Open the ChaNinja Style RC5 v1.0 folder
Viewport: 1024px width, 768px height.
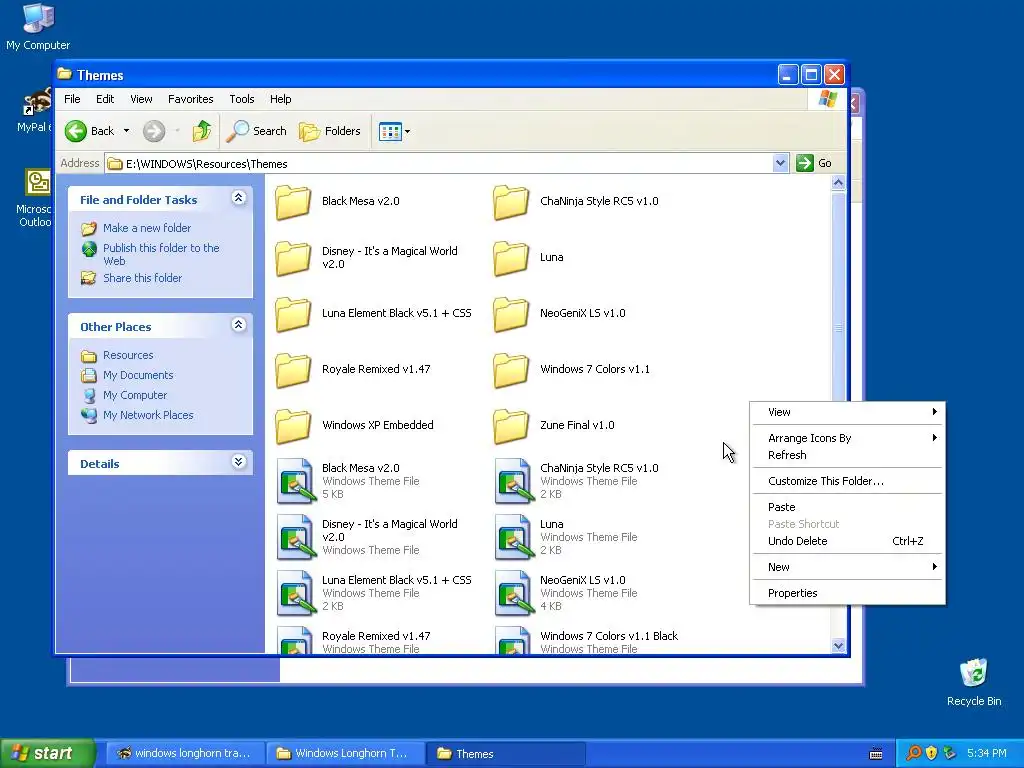(x=511, y=202)
